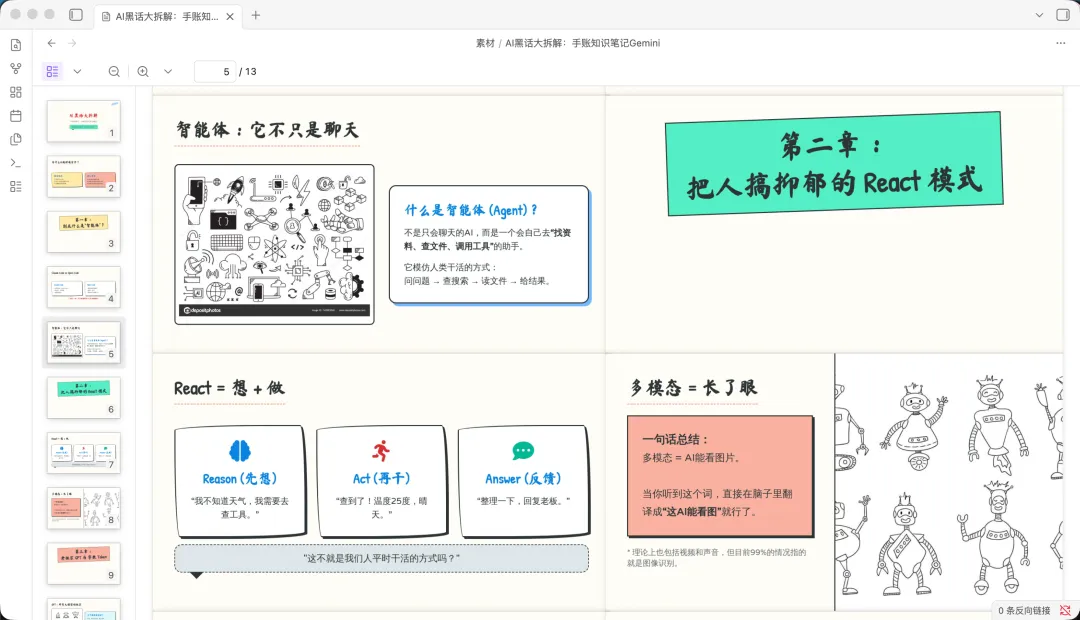Screen dimensions: 1080x620
Task: Click the text 多模态 = AI能看图片。
Action: tap(691, 457)
